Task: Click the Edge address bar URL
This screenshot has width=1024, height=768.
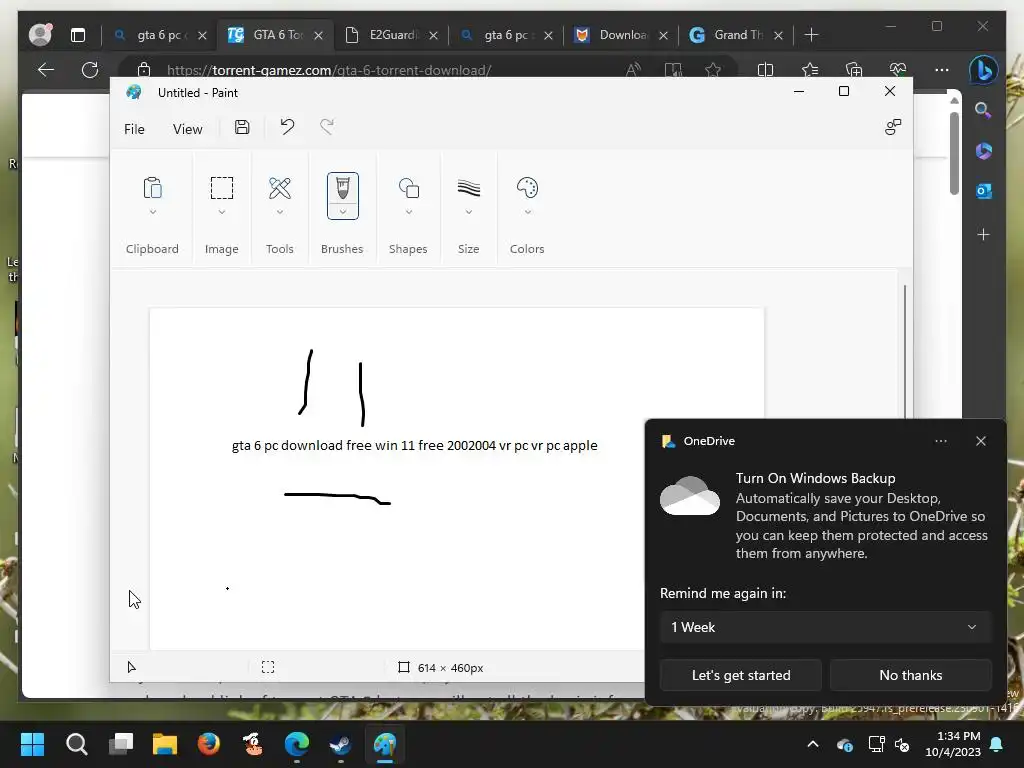Action: point(329,70)
